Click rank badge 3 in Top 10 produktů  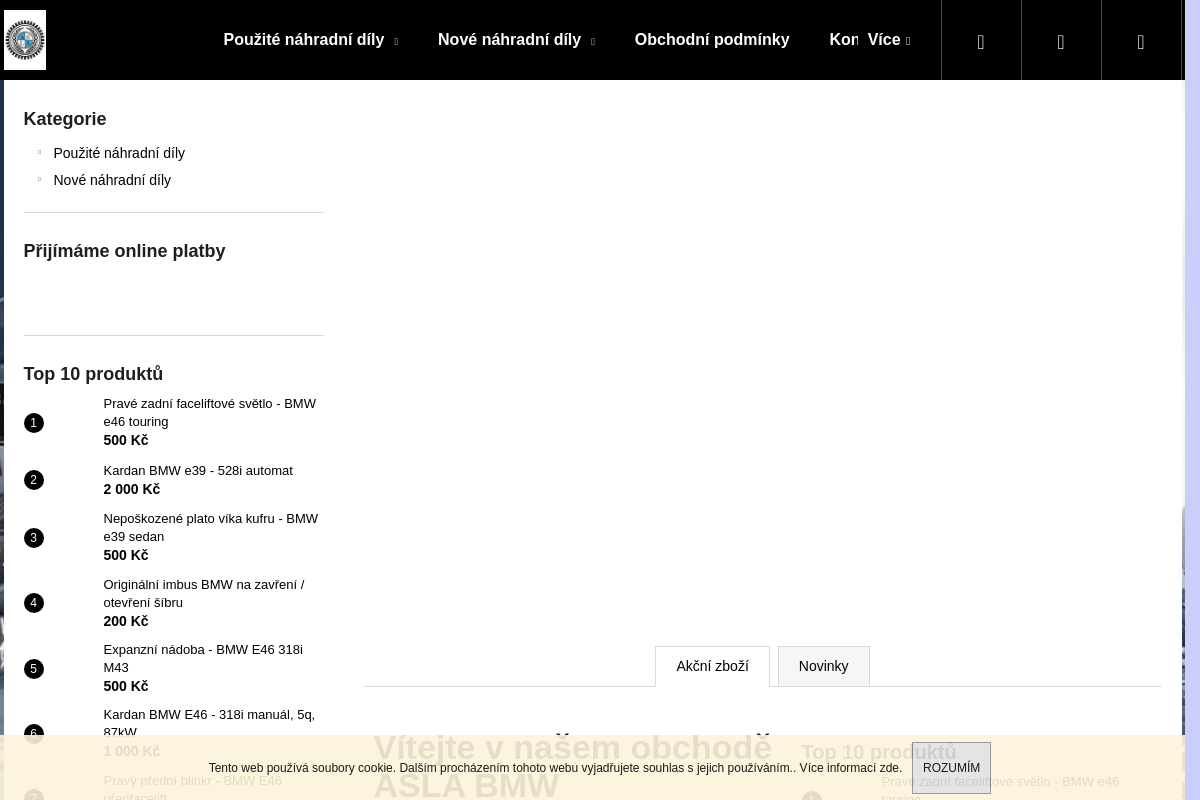33,538
